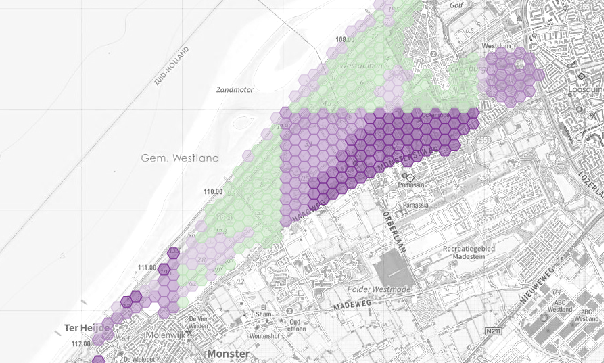
Task: Click the Ter Heijde place name
Action: point(88,328)
